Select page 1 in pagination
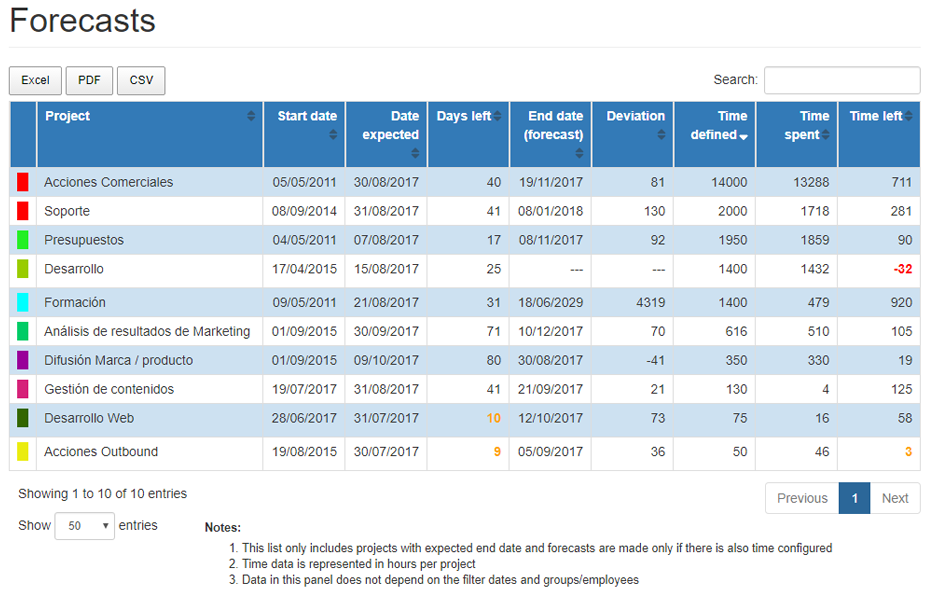 tap(854, 498)
